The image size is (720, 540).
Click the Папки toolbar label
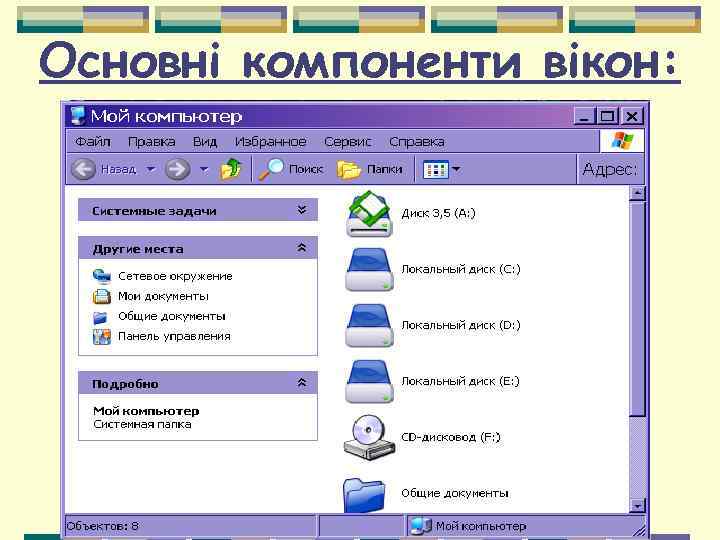[384, 169]
